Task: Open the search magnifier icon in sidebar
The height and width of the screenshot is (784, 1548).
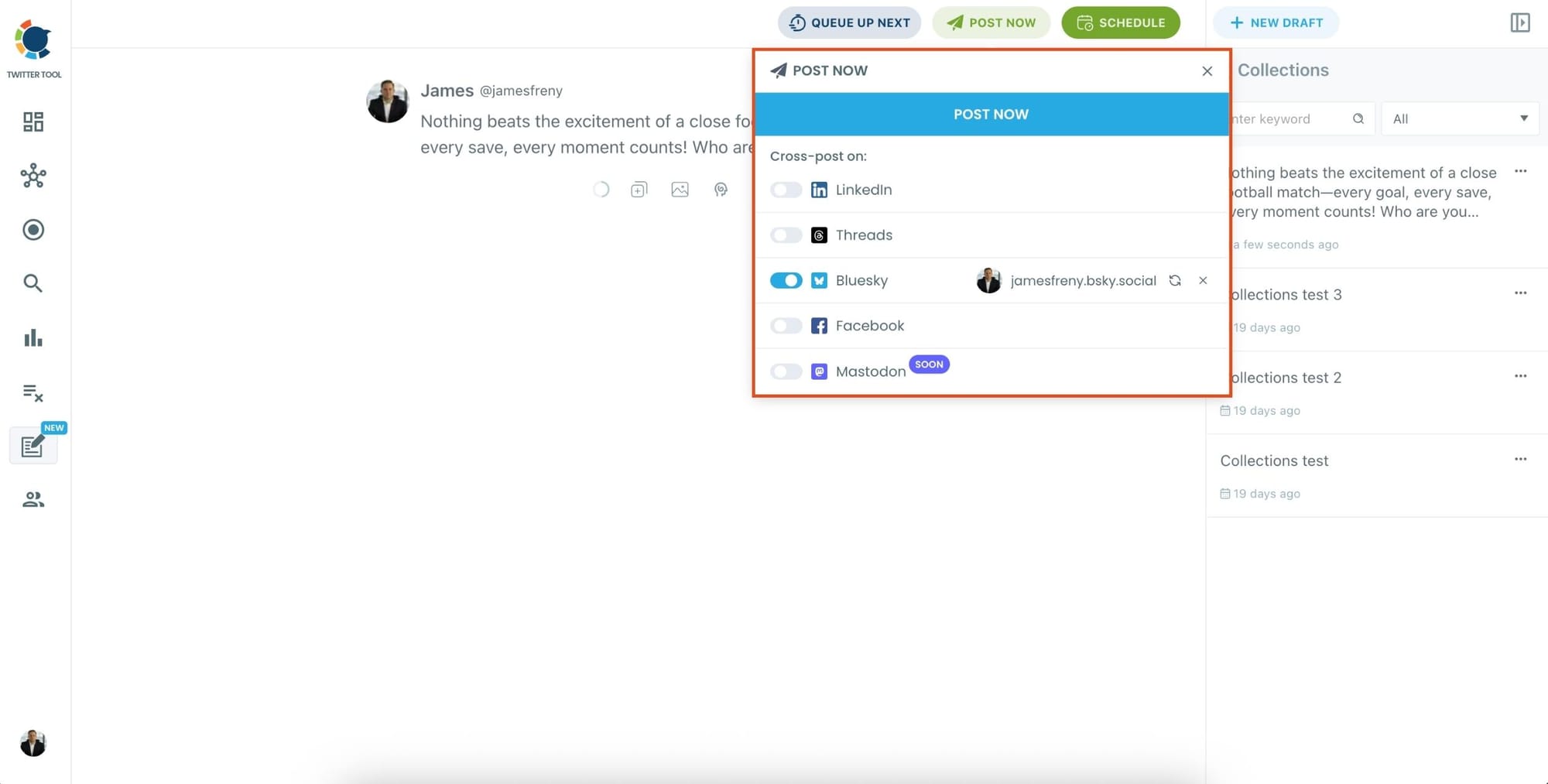Action: click(33, 283)
